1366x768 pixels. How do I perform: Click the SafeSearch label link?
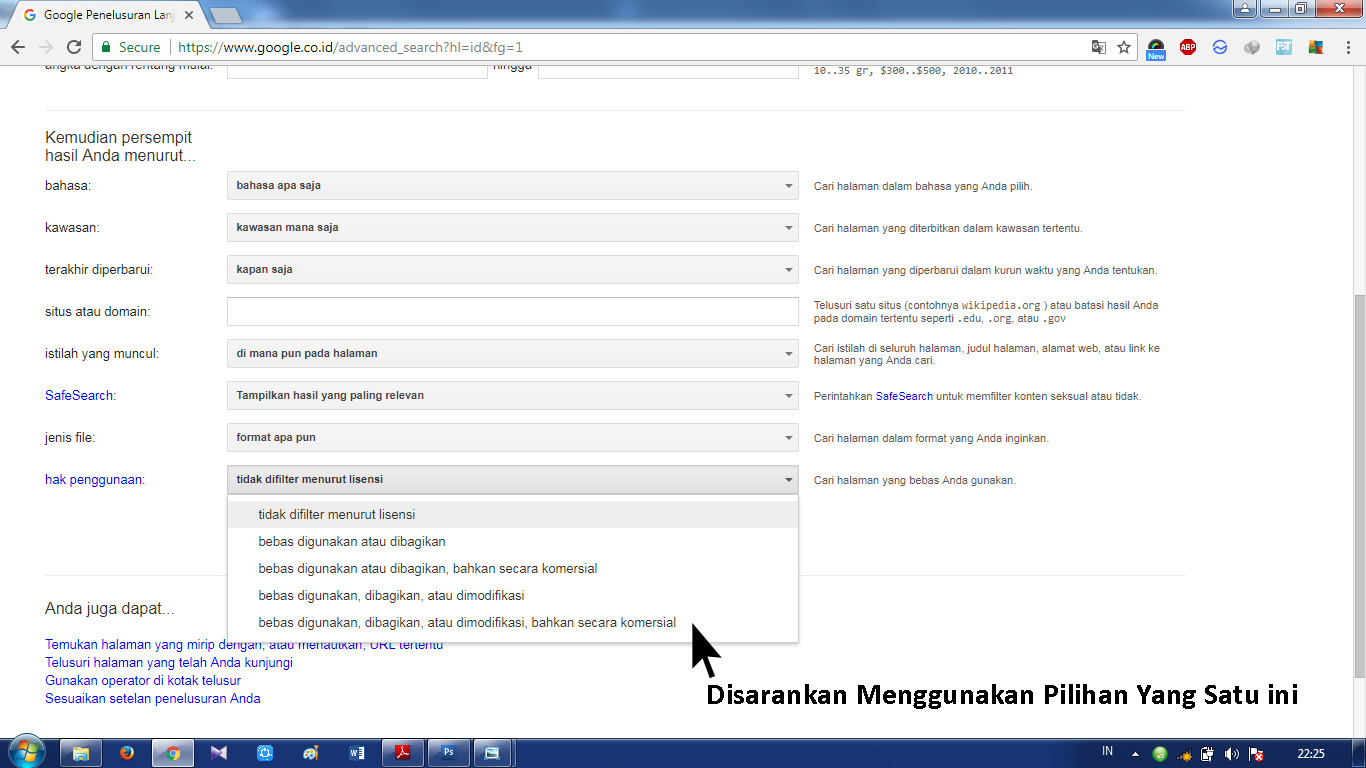point(78,395)
